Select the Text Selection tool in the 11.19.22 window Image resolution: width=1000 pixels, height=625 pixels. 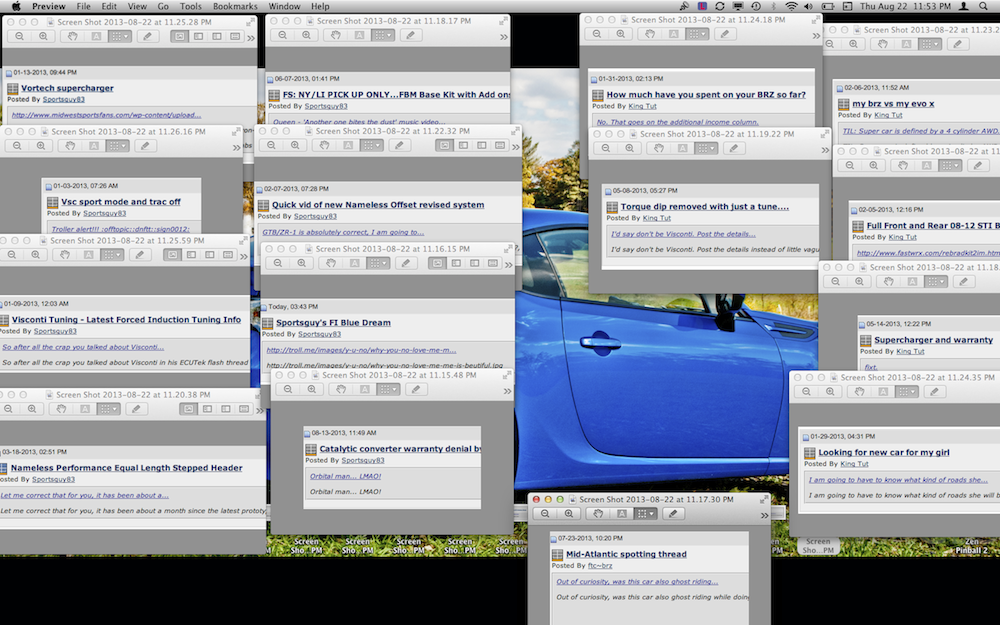tap(681, 148)
